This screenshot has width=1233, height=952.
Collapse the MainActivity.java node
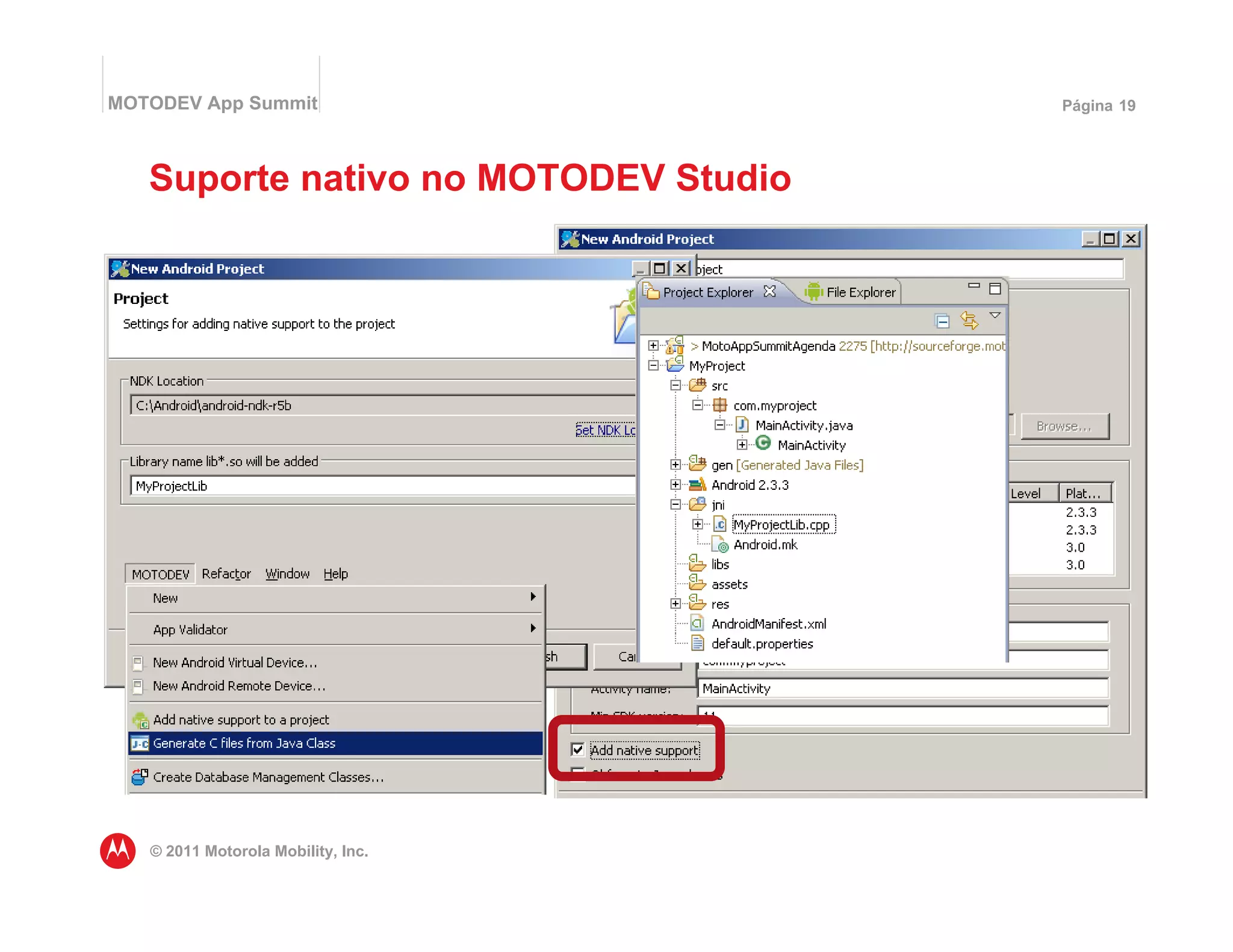tap(719, 425)
